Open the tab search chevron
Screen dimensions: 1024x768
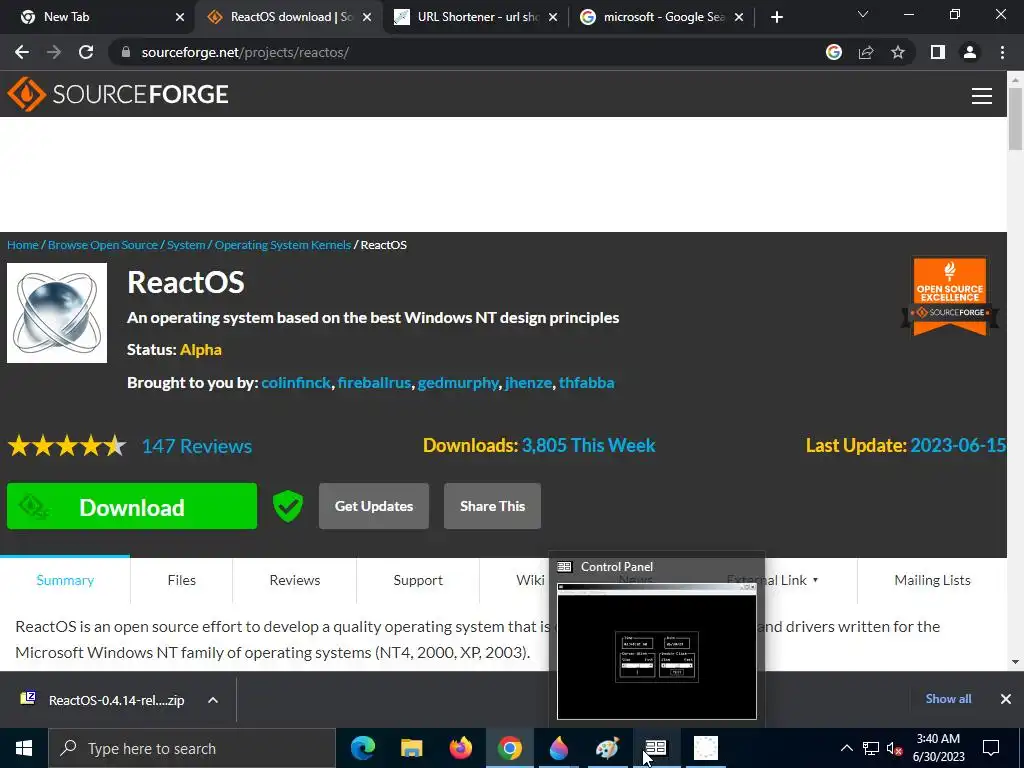[x=863, y=14]
